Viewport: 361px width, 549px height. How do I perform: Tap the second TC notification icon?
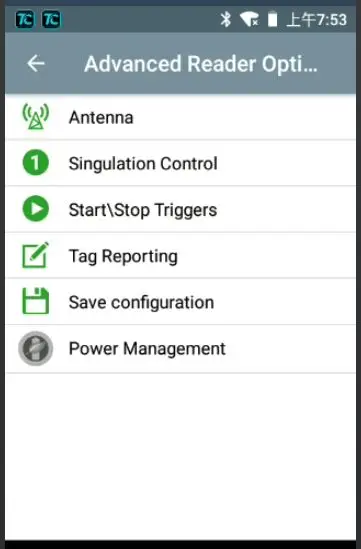[x=51, y=19]
